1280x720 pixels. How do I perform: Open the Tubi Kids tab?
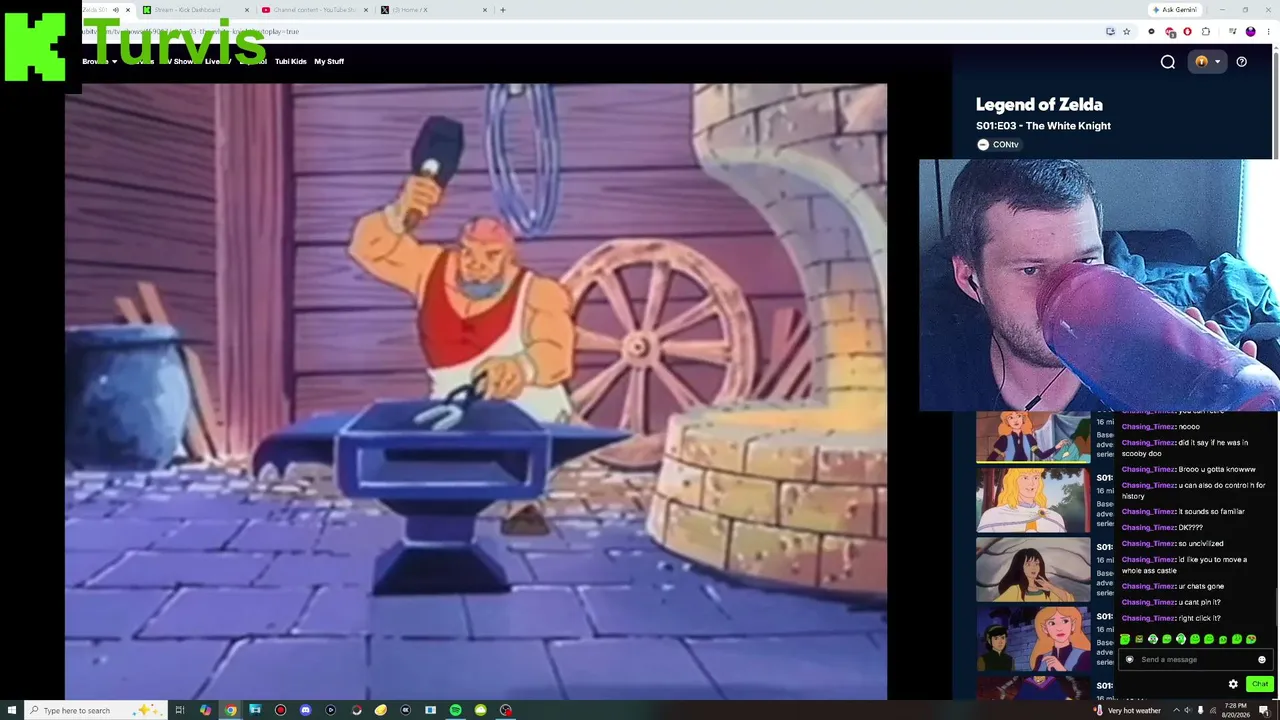[x=290, y=62]
